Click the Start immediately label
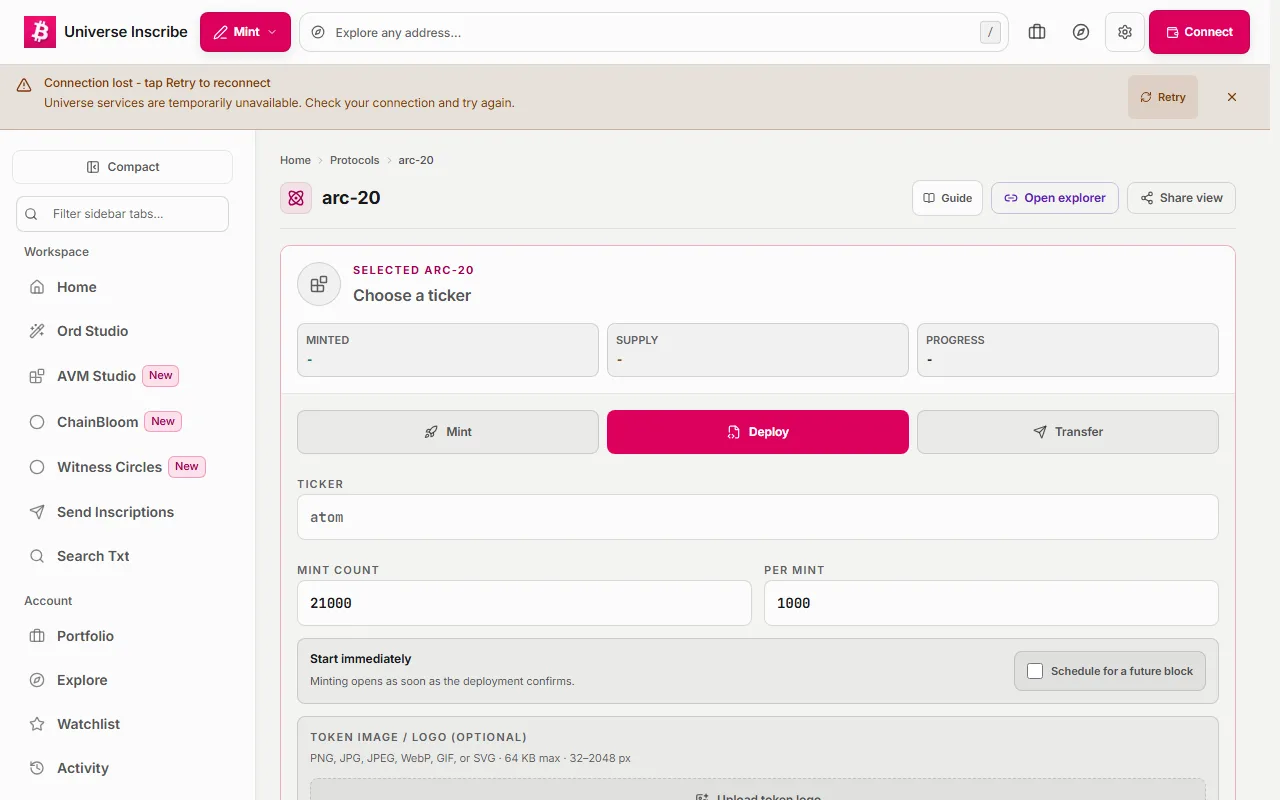1280x800 pixels. coord(361,659)
